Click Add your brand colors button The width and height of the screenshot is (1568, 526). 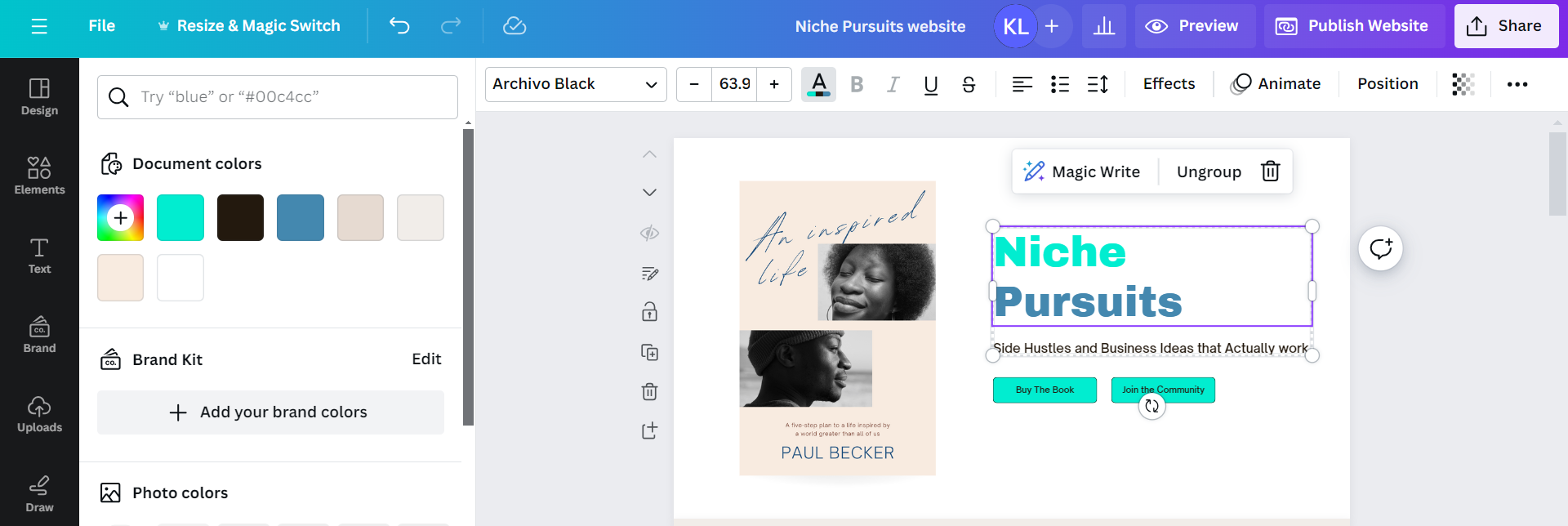(x=270, y=412)
